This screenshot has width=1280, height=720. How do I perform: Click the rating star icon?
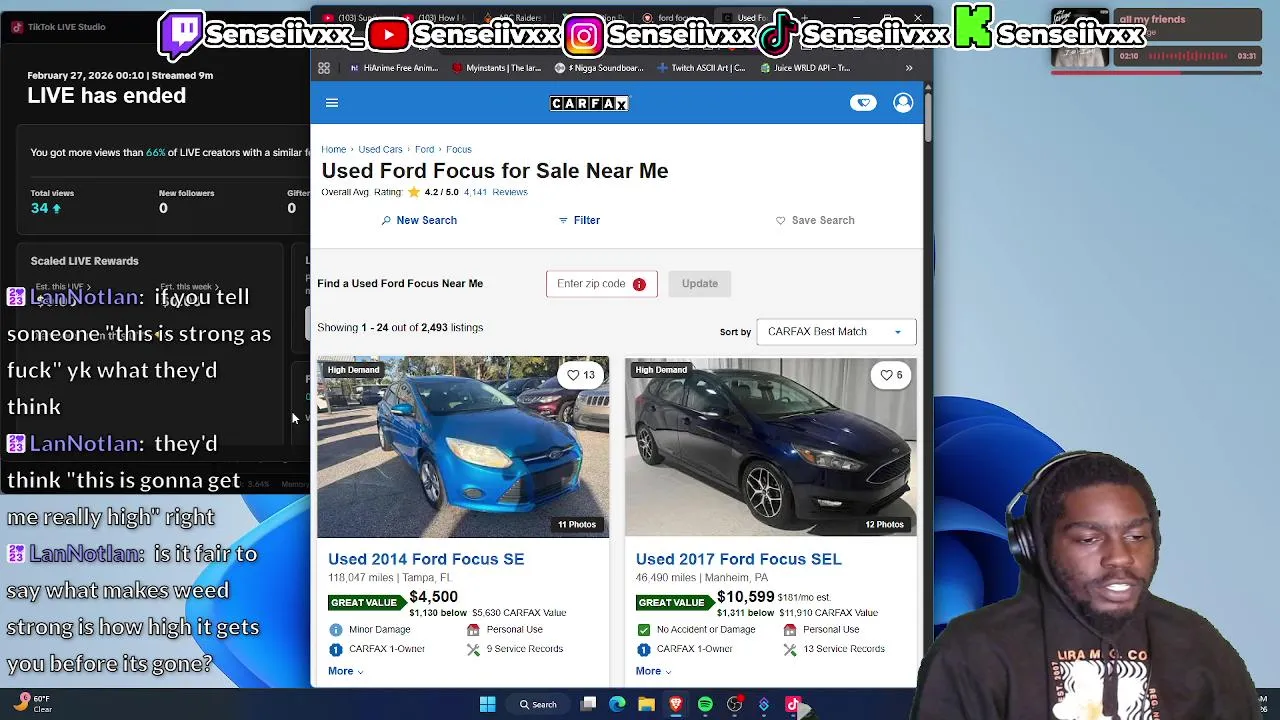(x=414, y=192)
